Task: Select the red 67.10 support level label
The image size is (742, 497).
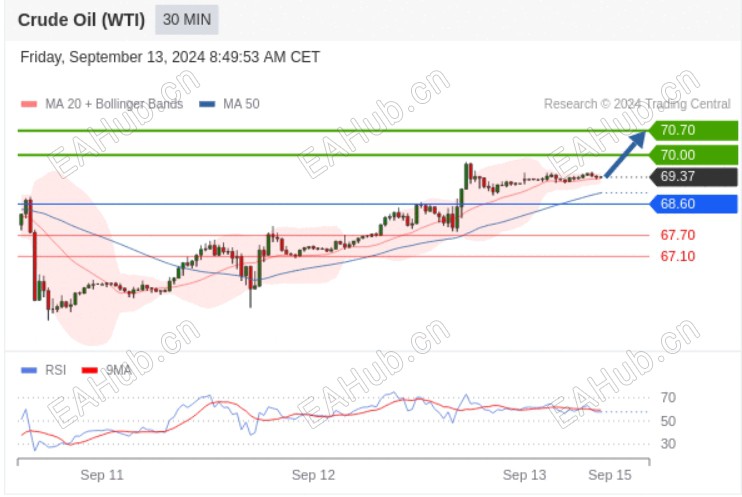Action: (x=678, y=256)
